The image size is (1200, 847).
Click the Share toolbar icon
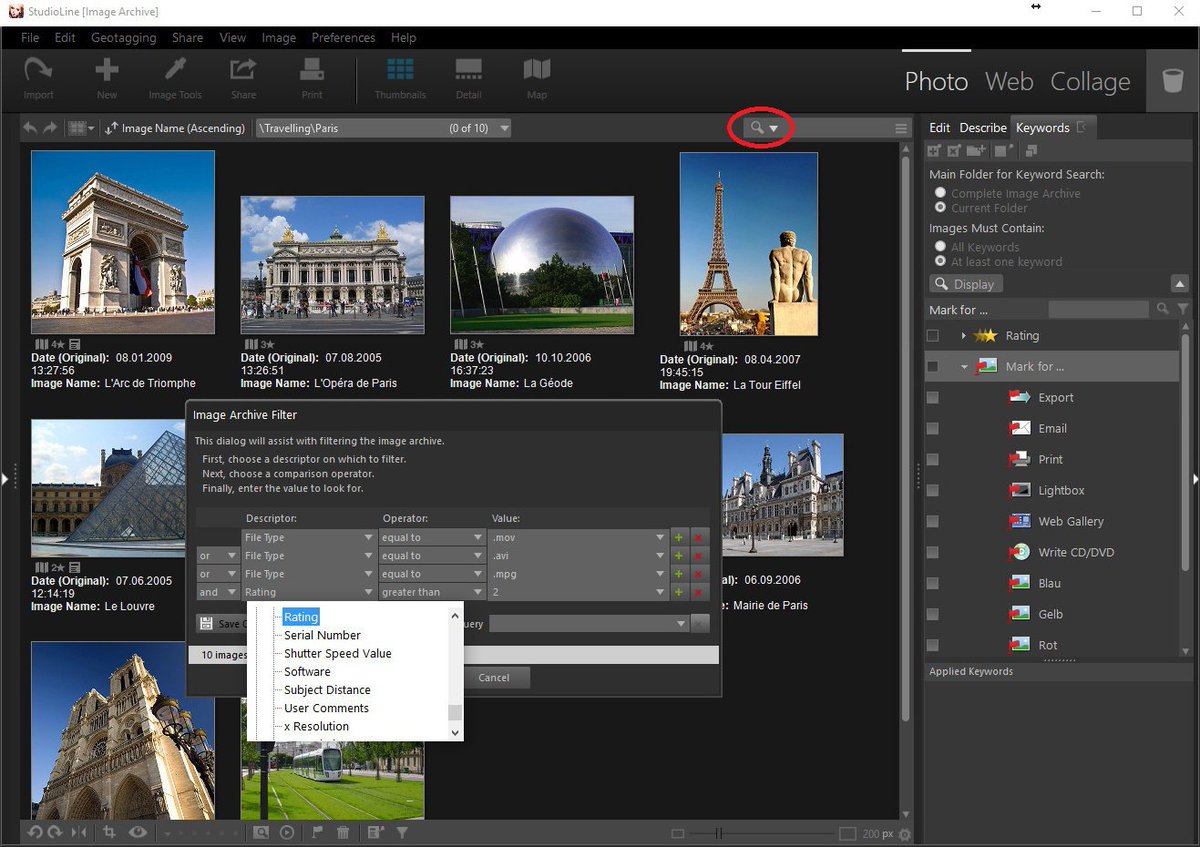click(x=244, y=78)
